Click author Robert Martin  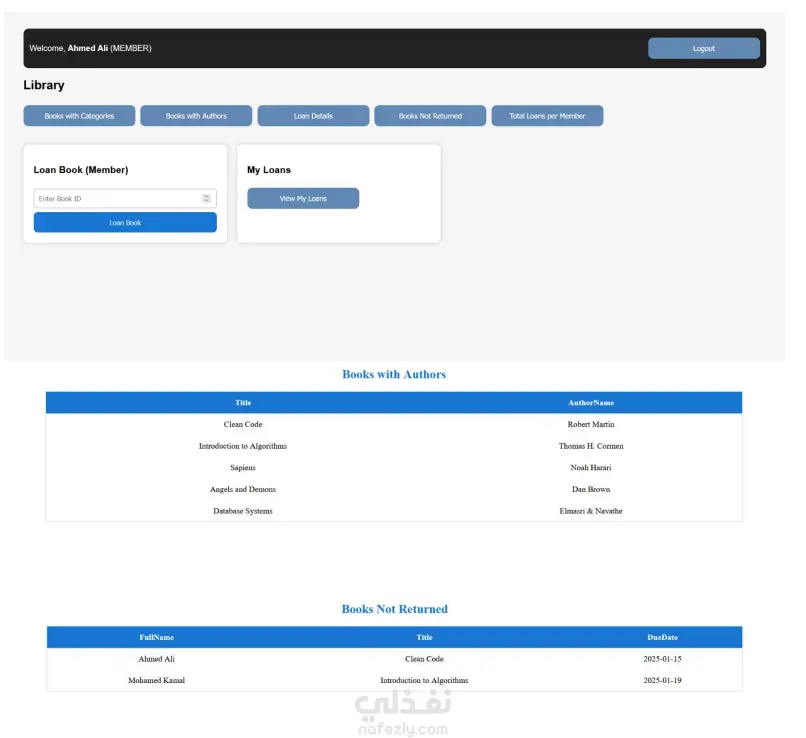click(x=591, y=425)
